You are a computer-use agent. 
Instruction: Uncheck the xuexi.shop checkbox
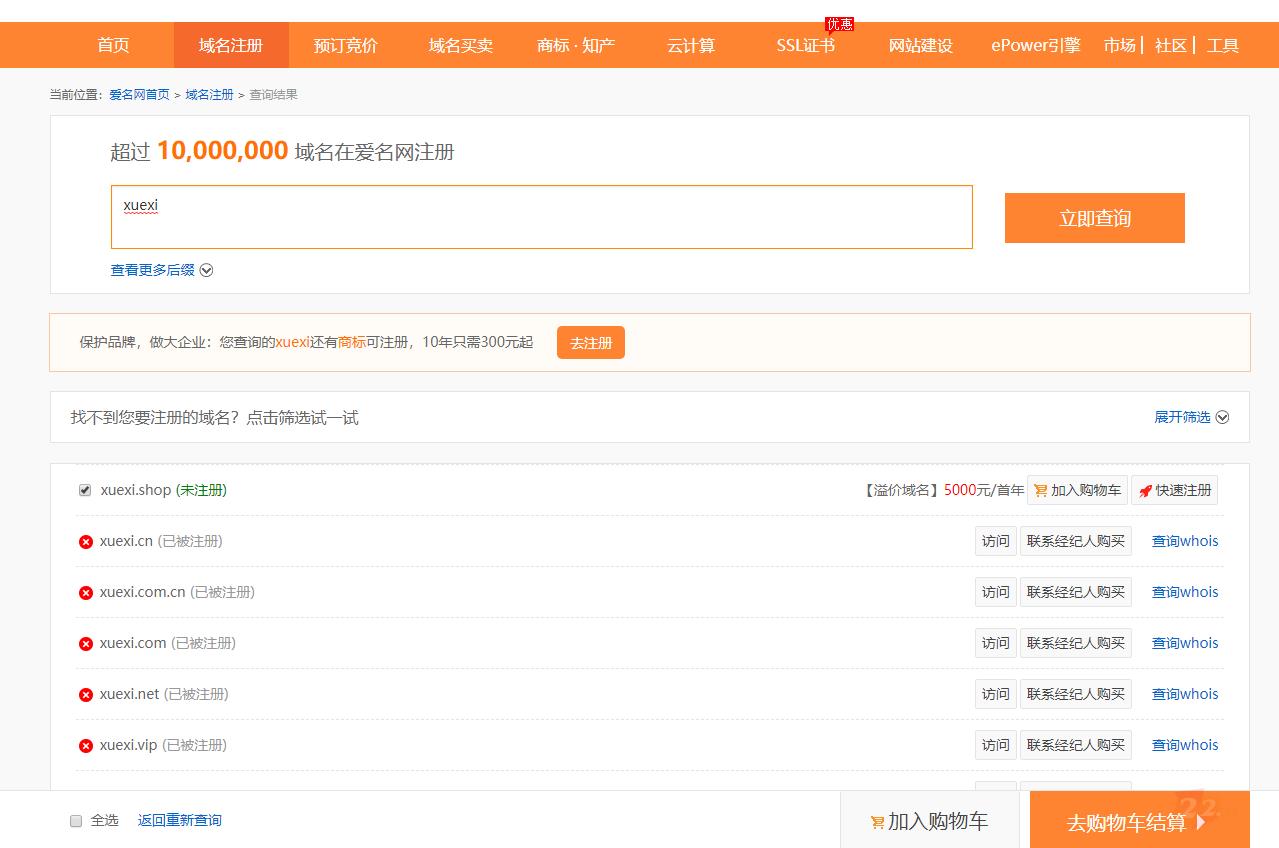click(85, 490)
